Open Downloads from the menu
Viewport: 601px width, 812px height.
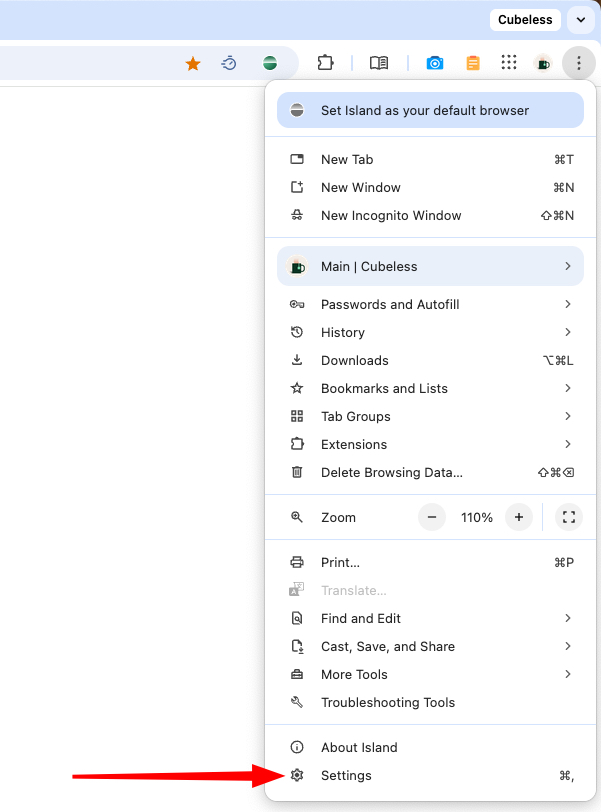point(430,360)
